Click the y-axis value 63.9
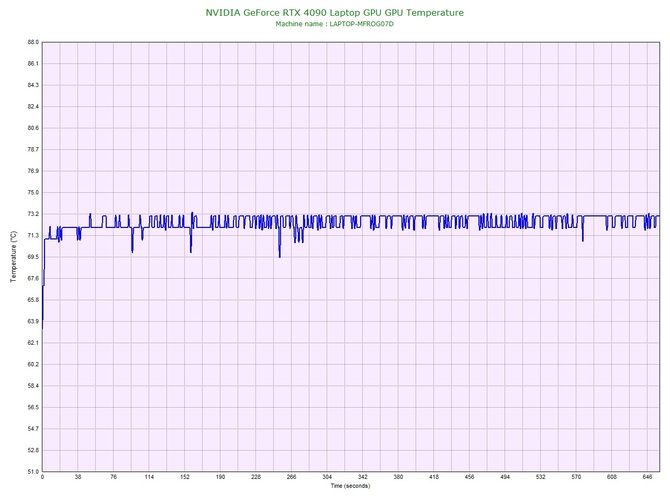This screenshot has width=670, height=503. tap(33, 321)
